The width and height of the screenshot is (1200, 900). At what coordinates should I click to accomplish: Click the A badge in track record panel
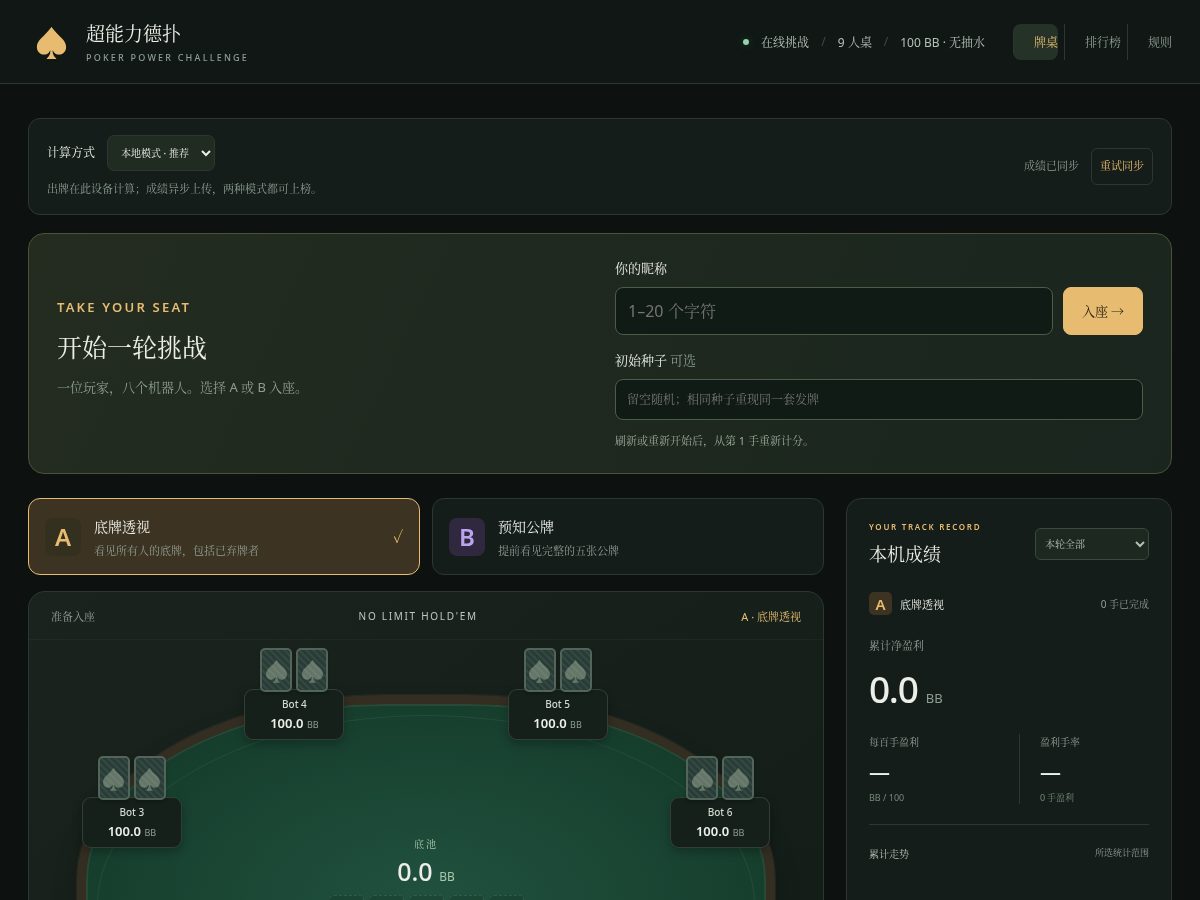click(880, 604)
